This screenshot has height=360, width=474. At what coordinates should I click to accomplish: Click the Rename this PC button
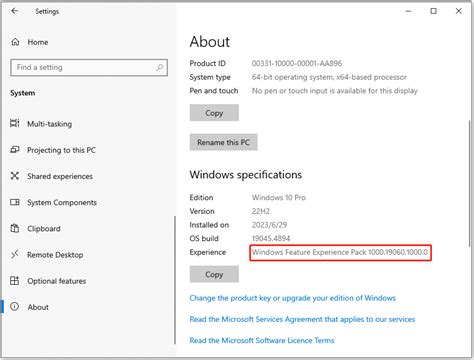[223, 142]
